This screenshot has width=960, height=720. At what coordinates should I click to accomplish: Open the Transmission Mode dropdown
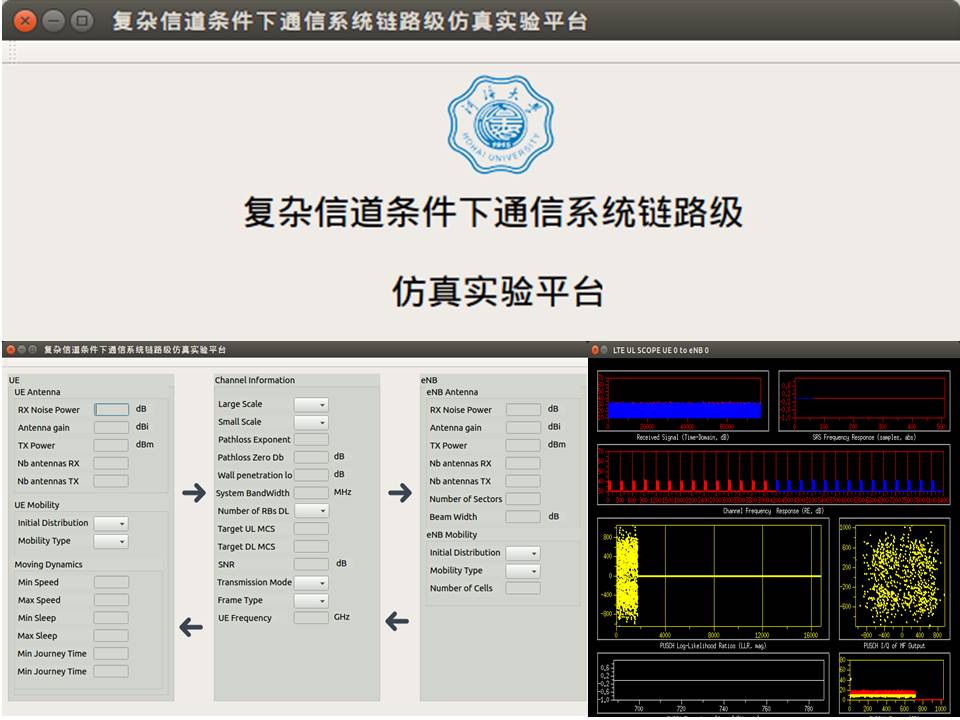[x=311, y=583]
